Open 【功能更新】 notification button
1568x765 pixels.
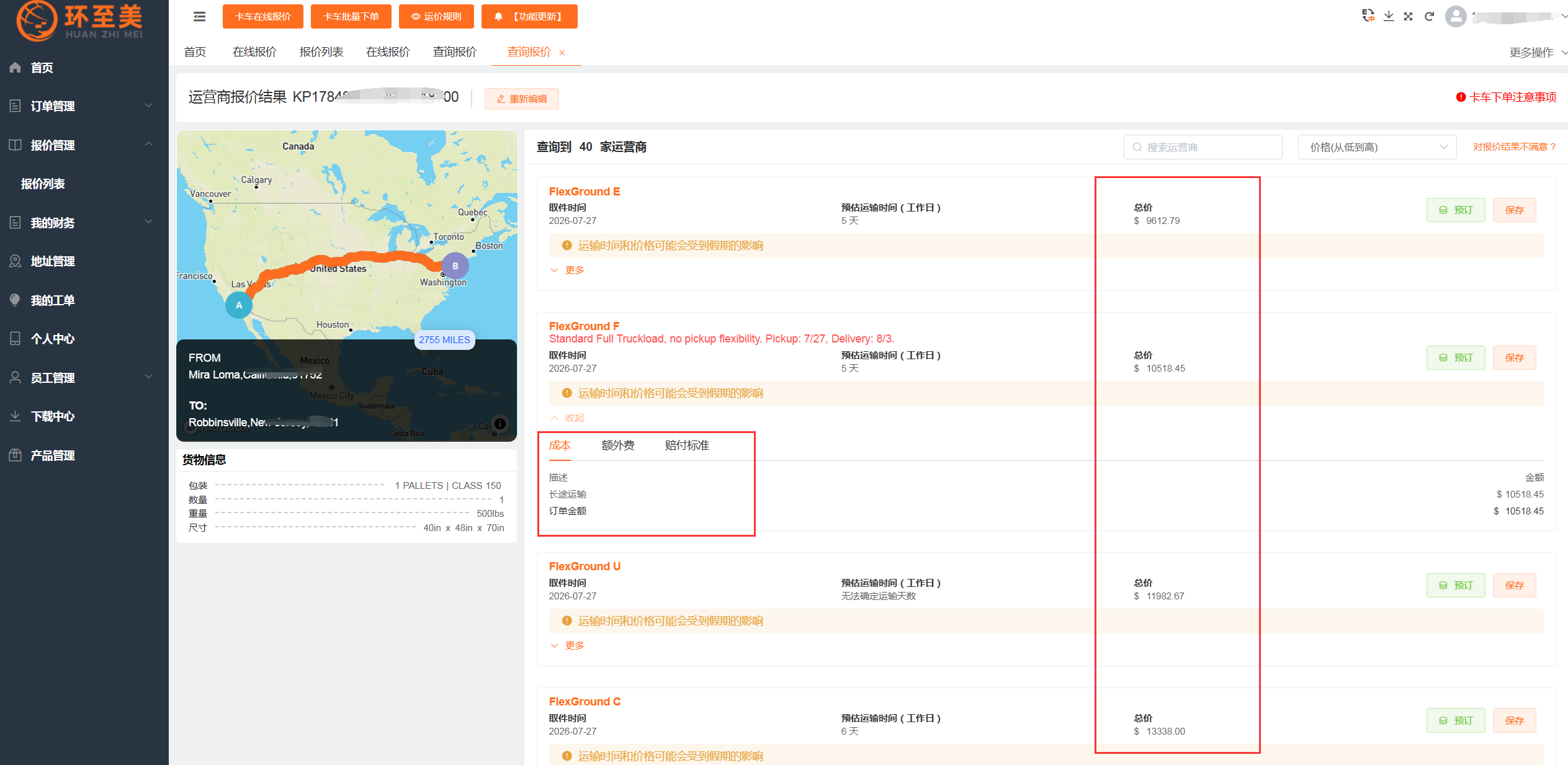[529, 17]
